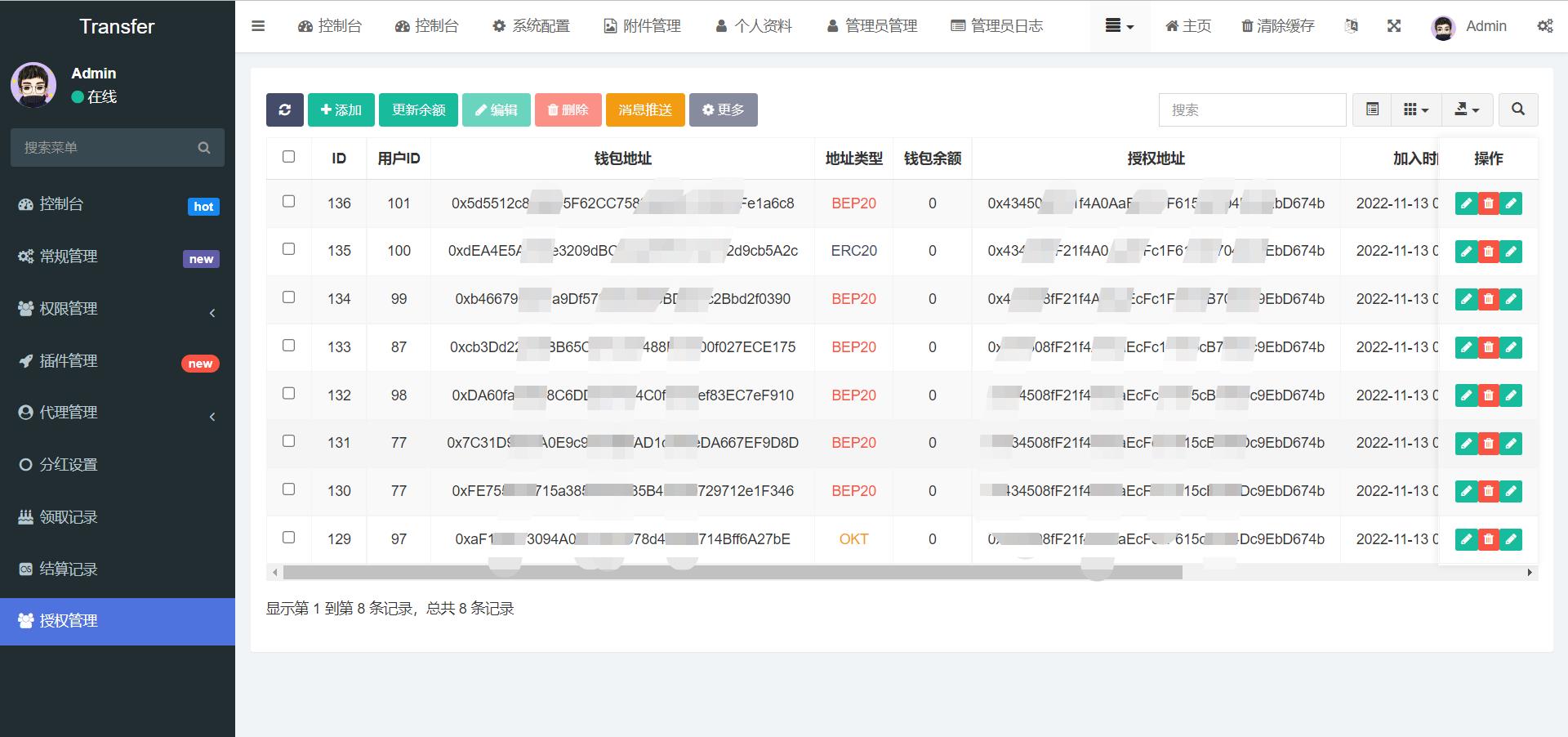Image resolution: width=1568 pixels, height=737 pixels.
Task: Click the search magnifier button beside export
Action: point(1518,109)
